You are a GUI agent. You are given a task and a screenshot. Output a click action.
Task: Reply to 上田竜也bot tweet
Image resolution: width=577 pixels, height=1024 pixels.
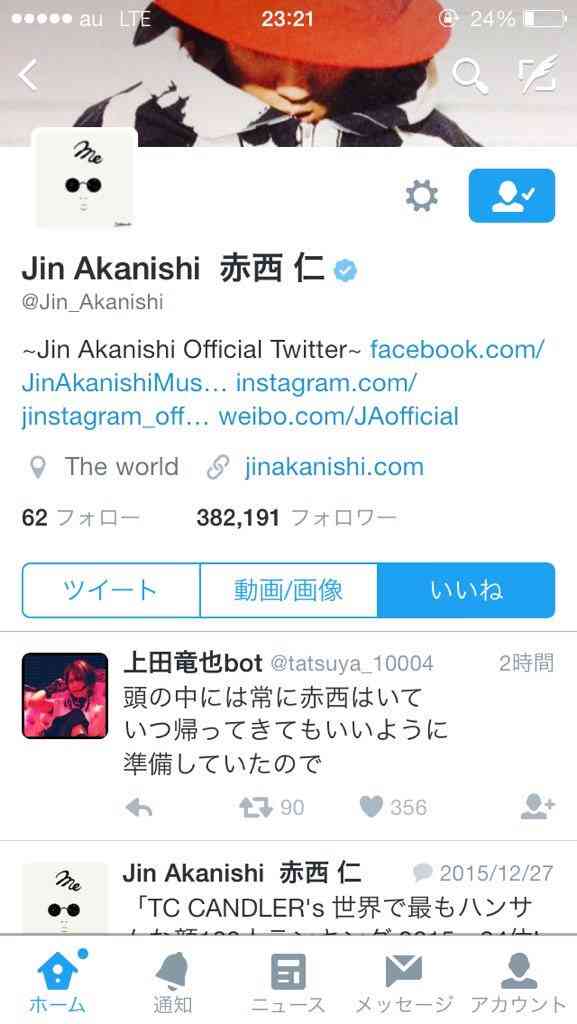pyautogui.click(x=139, y=808)
